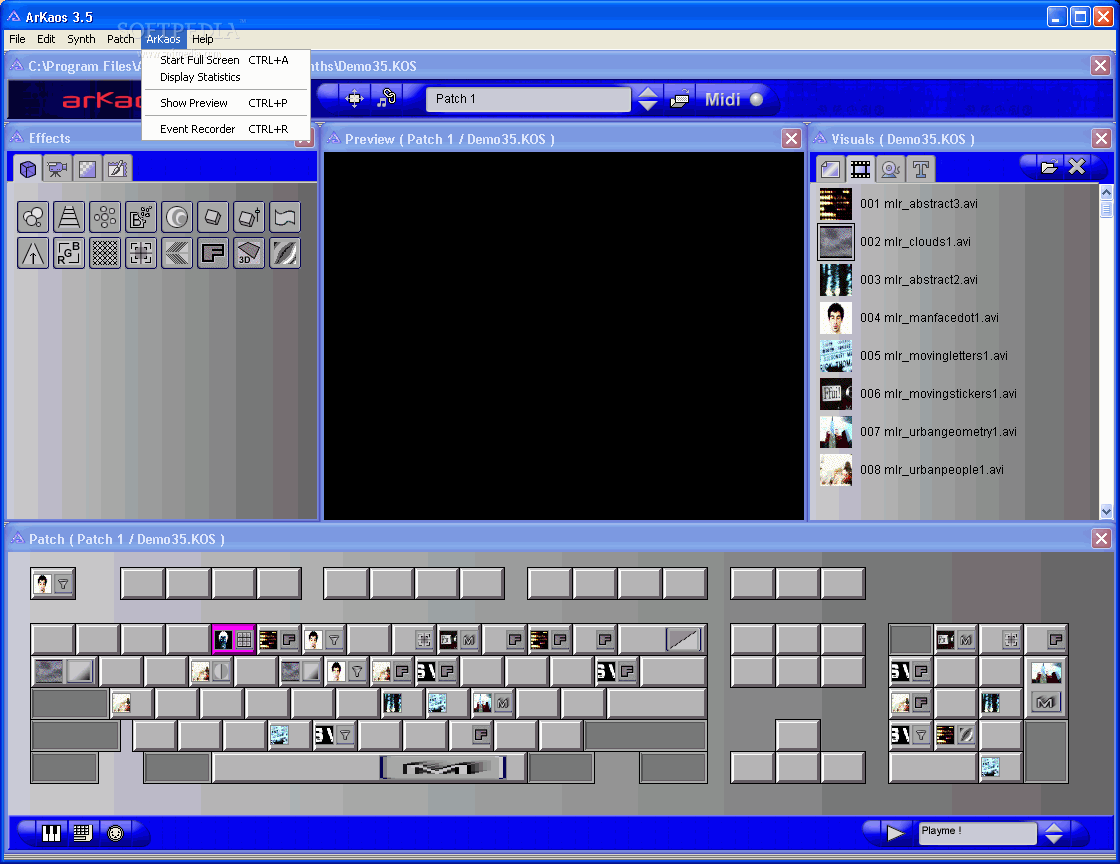The height and width of the screenshot is (864, 1120).
Task: Click the spacebar key with M logo
Action: [369, 768]
